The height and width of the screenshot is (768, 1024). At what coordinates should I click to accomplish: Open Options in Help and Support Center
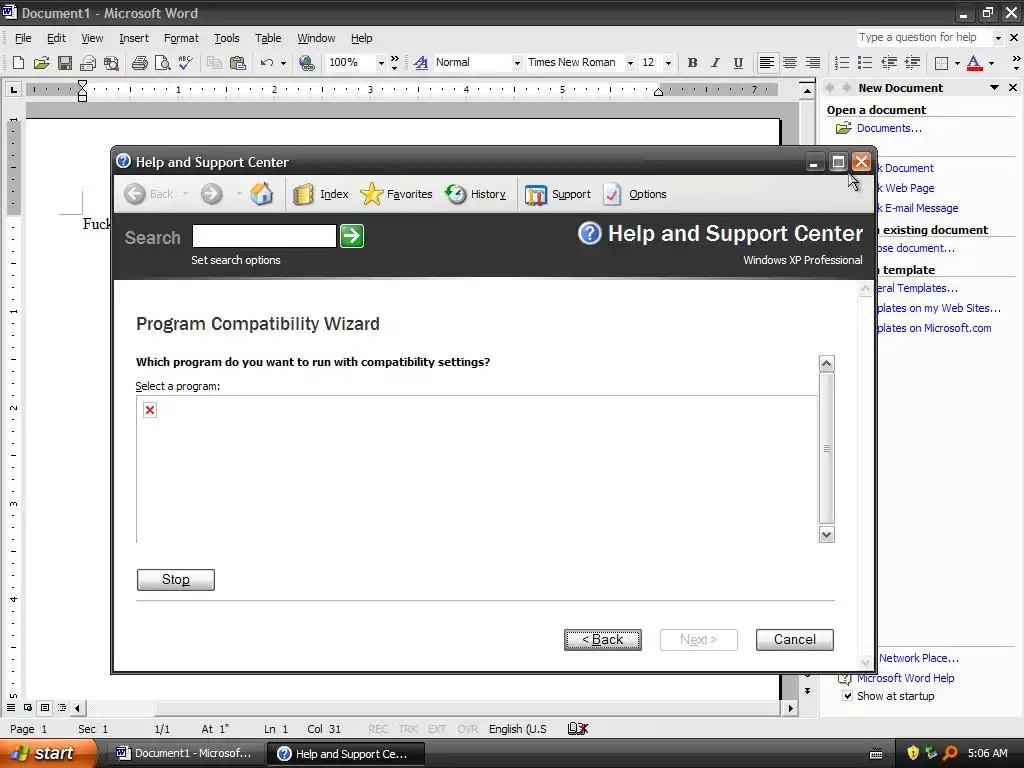635,194
